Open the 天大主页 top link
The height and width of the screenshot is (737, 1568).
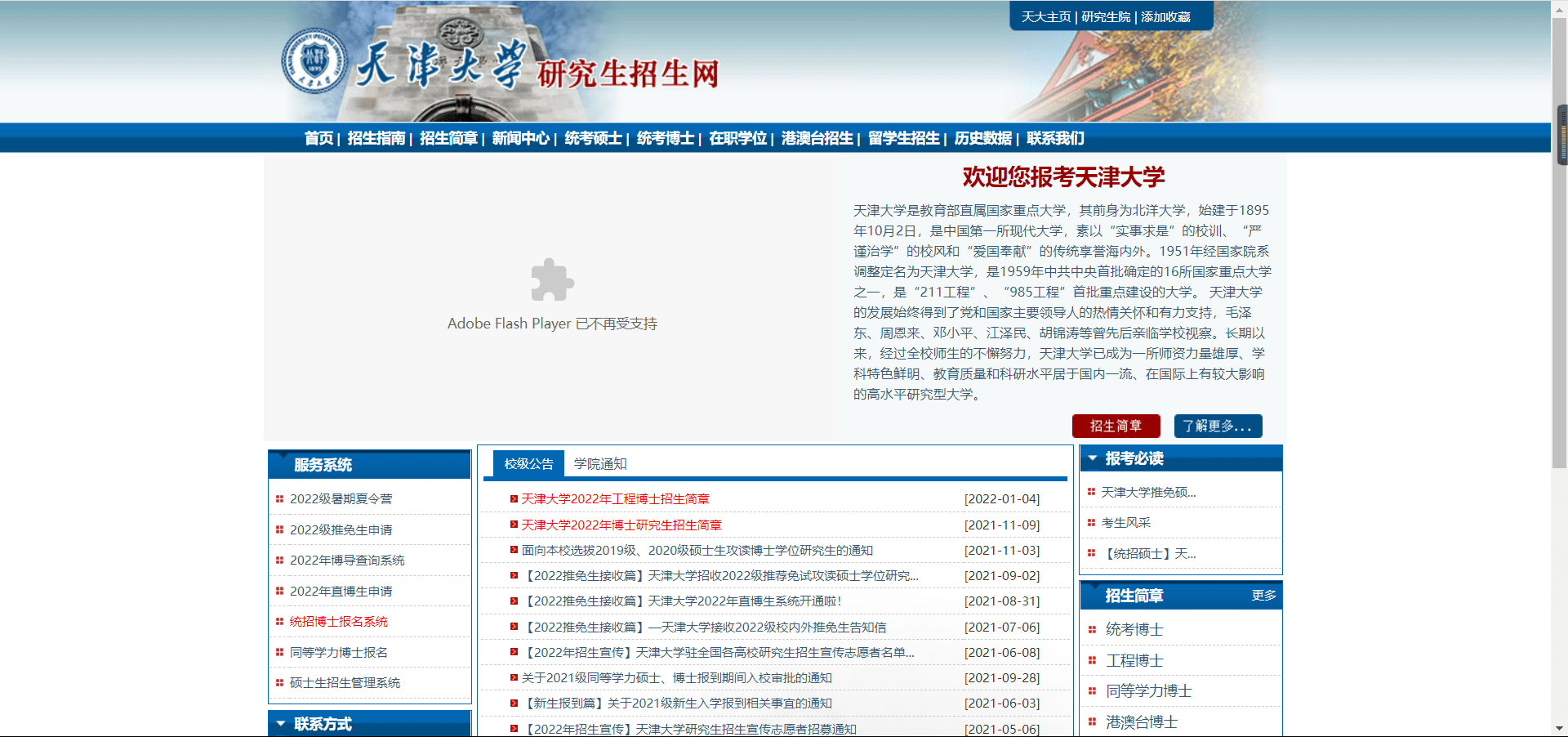pyautogui.click(x=1045, y=16)
